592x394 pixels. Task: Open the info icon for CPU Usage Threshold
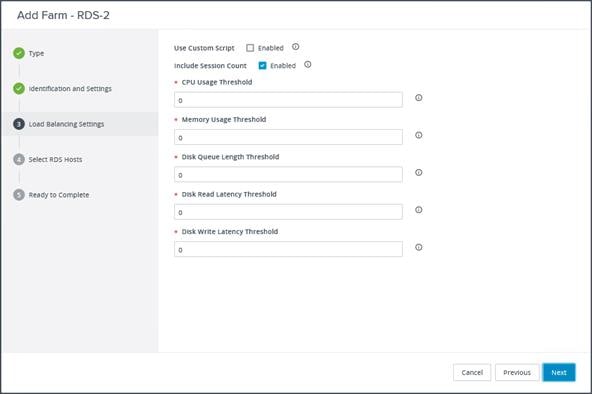pos(419,98)
